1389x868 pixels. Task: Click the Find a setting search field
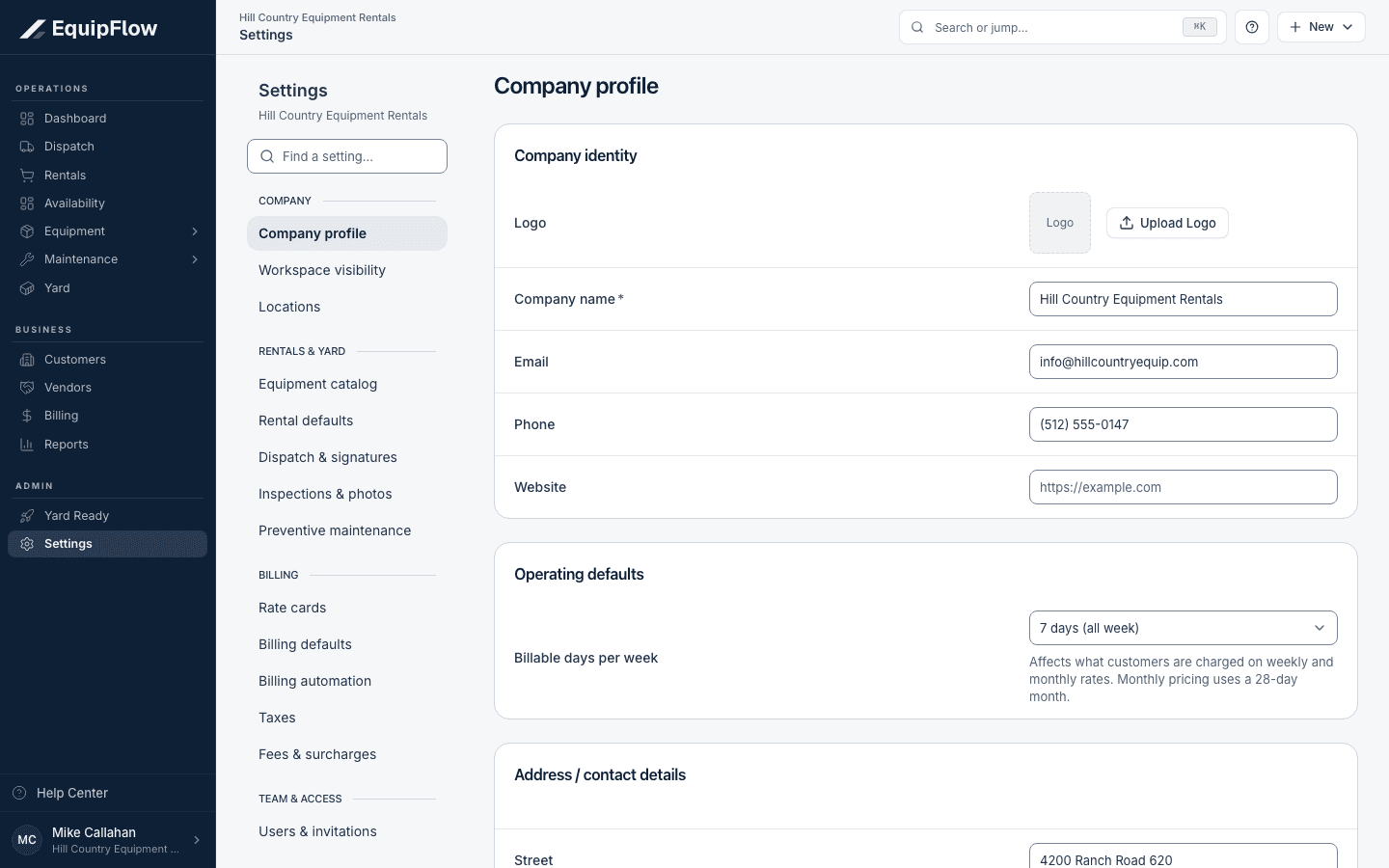click(347, 156)
